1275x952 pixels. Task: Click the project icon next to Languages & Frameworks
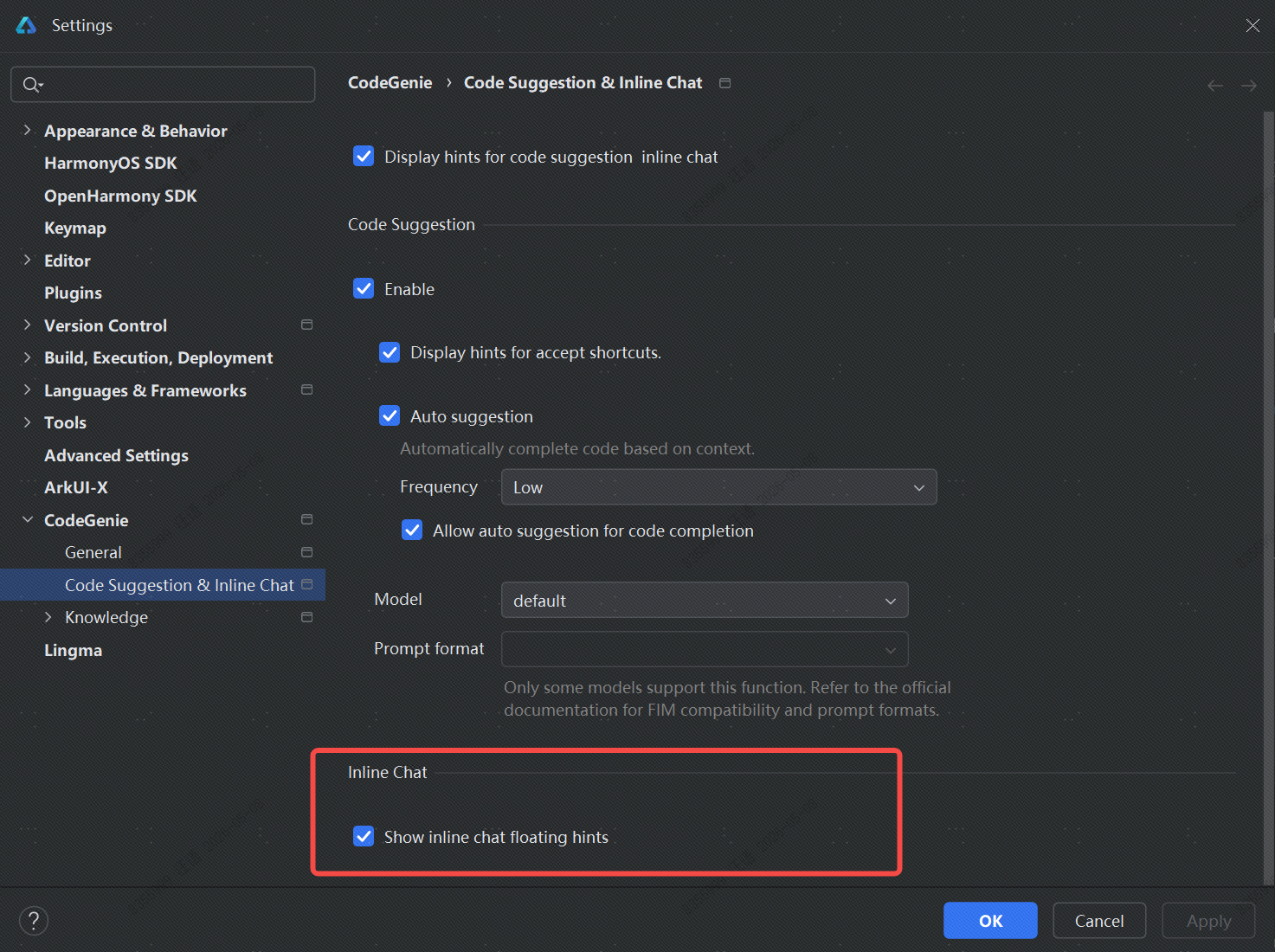pyautogui.click(x=306, y=389)
